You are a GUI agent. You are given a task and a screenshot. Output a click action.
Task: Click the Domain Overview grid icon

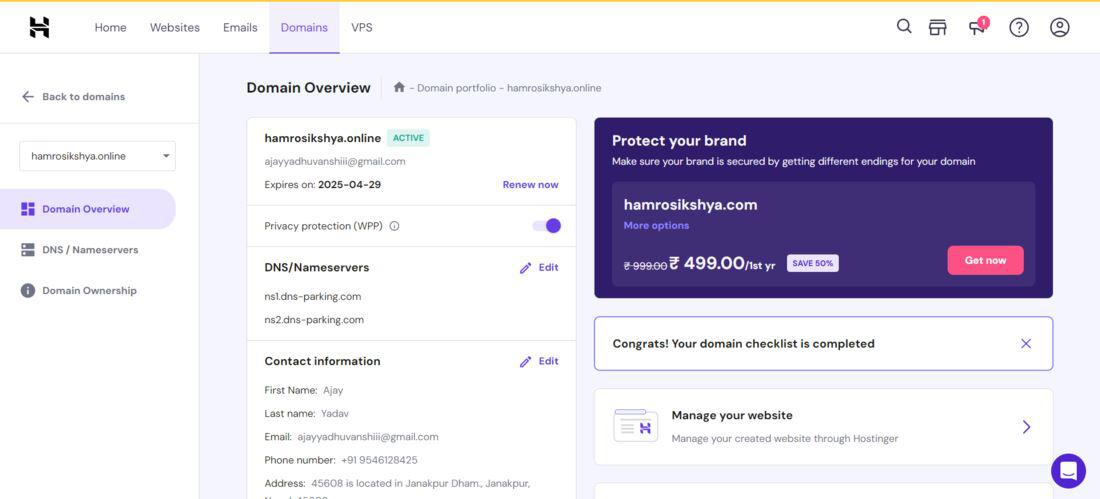point(28,209)
